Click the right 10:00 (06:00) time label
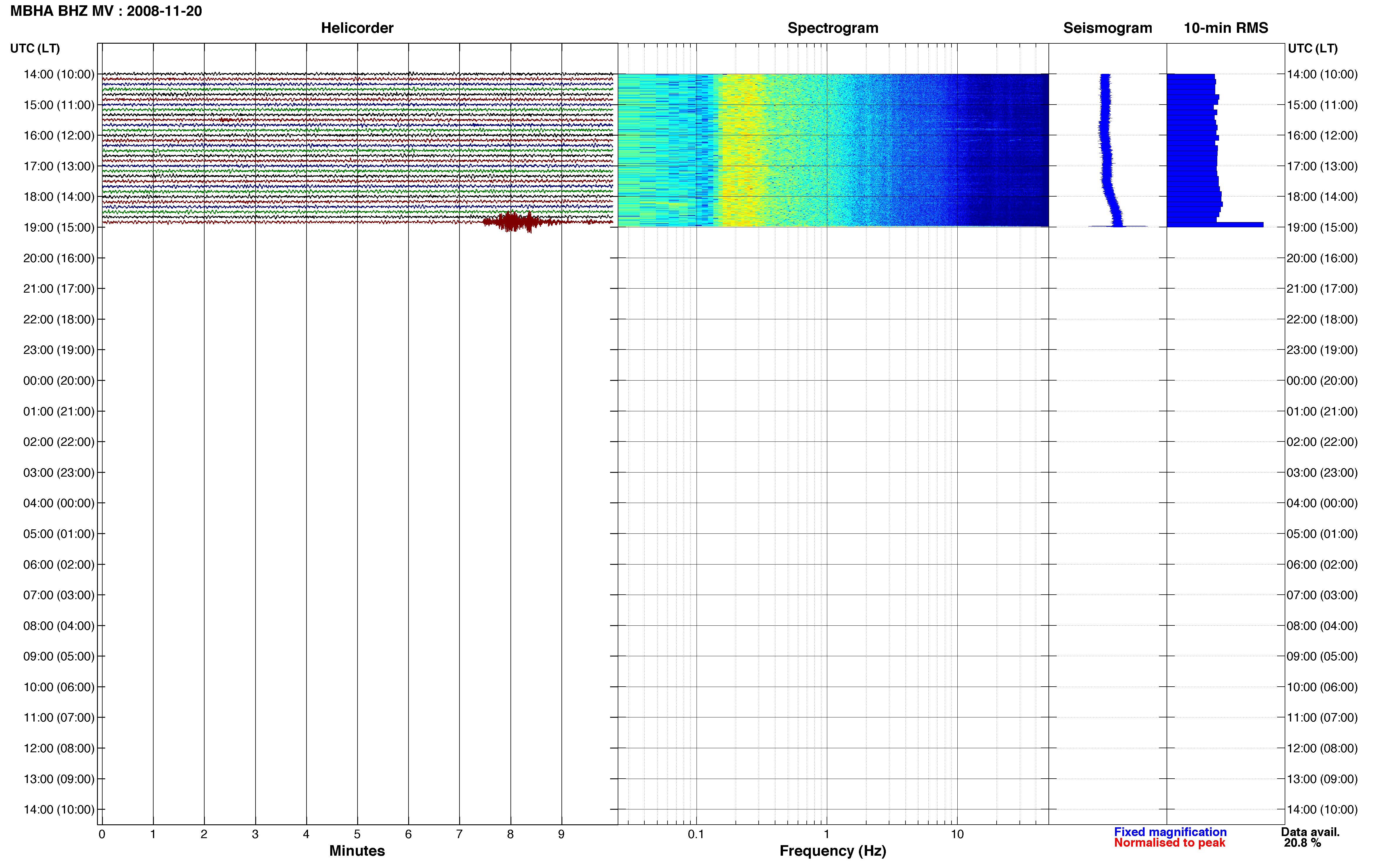The width and height of the screenshot is (1389, 868). click(1322, 687)
